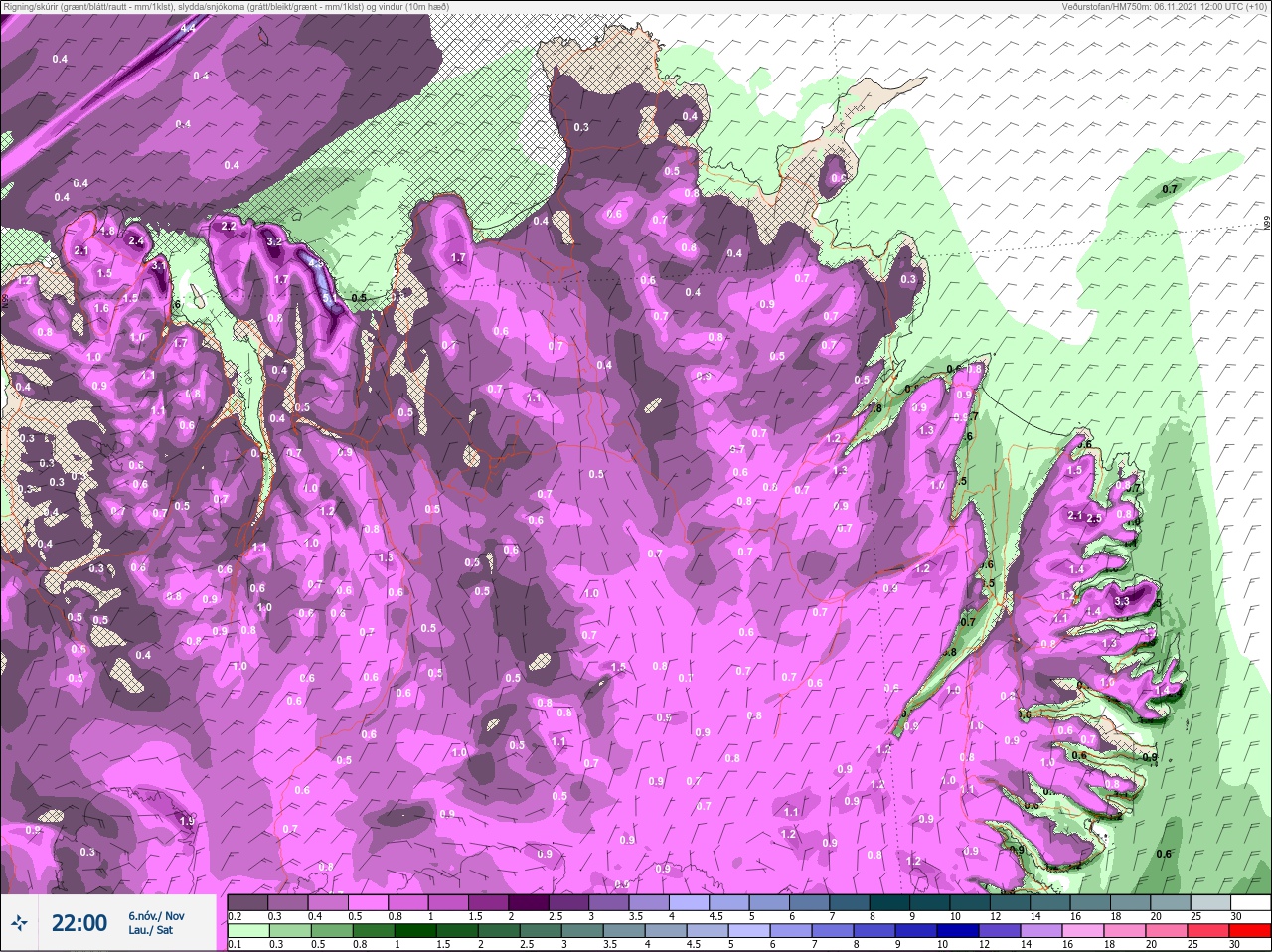Click the '6.nóv./ Nov' date text

click(x=156, y=915)
